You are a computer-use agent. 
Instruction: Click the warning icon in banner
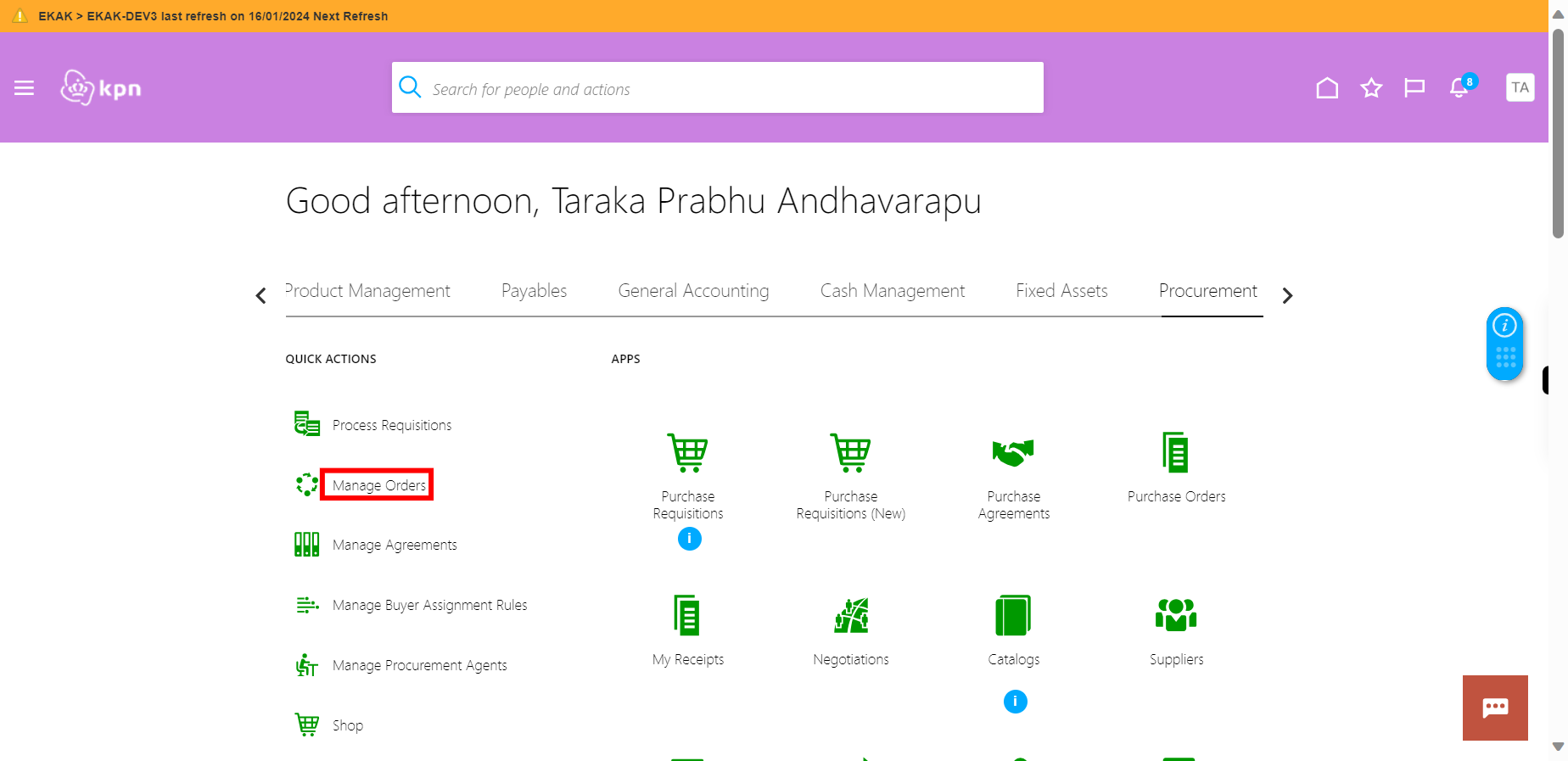pyautogui.click(x=20, y=15)
